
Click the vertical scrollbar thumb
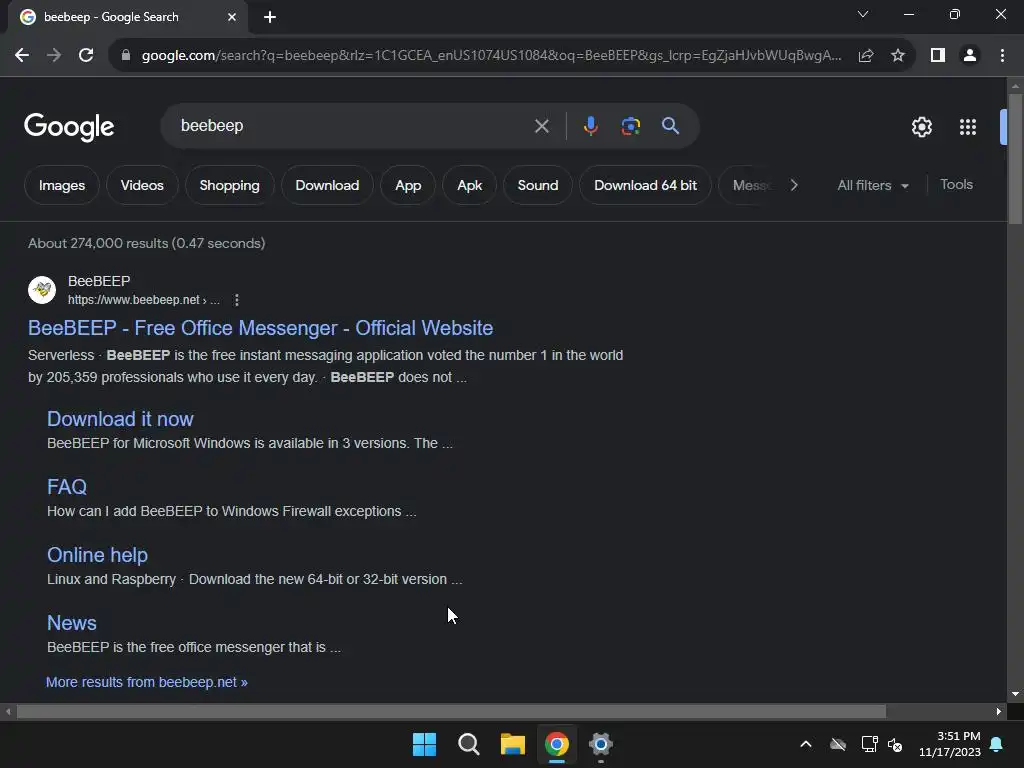click(1015, 159)
